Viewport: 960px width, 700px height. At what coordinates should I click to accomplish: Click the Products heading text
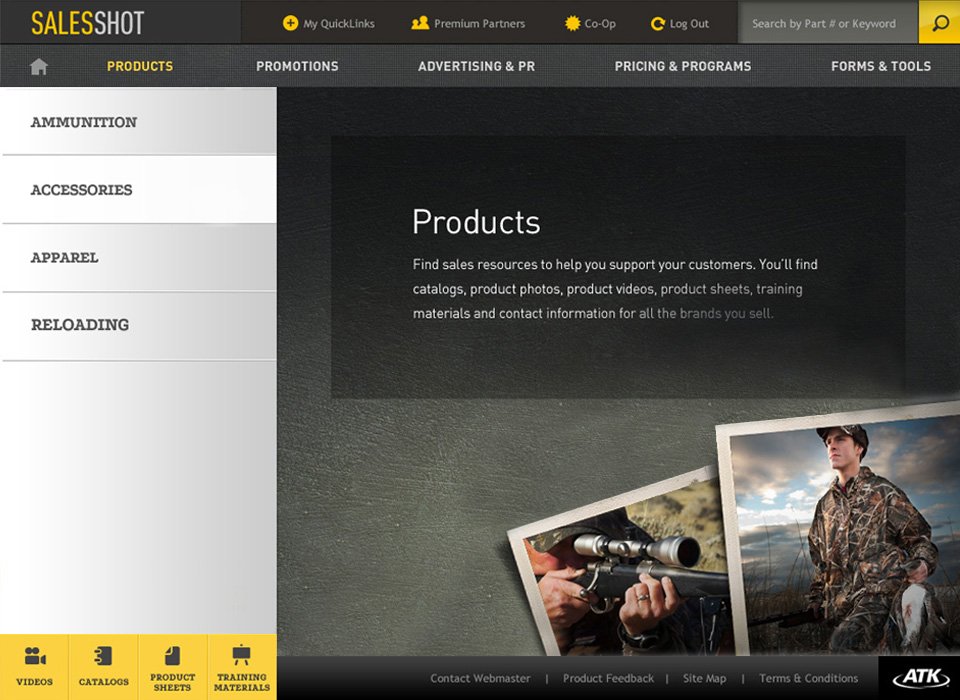tap(476, 222)
